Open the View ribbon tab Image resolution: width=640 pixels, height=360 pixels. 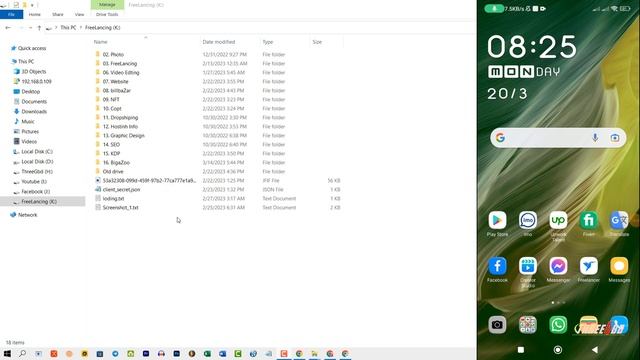tap(79, 14)
